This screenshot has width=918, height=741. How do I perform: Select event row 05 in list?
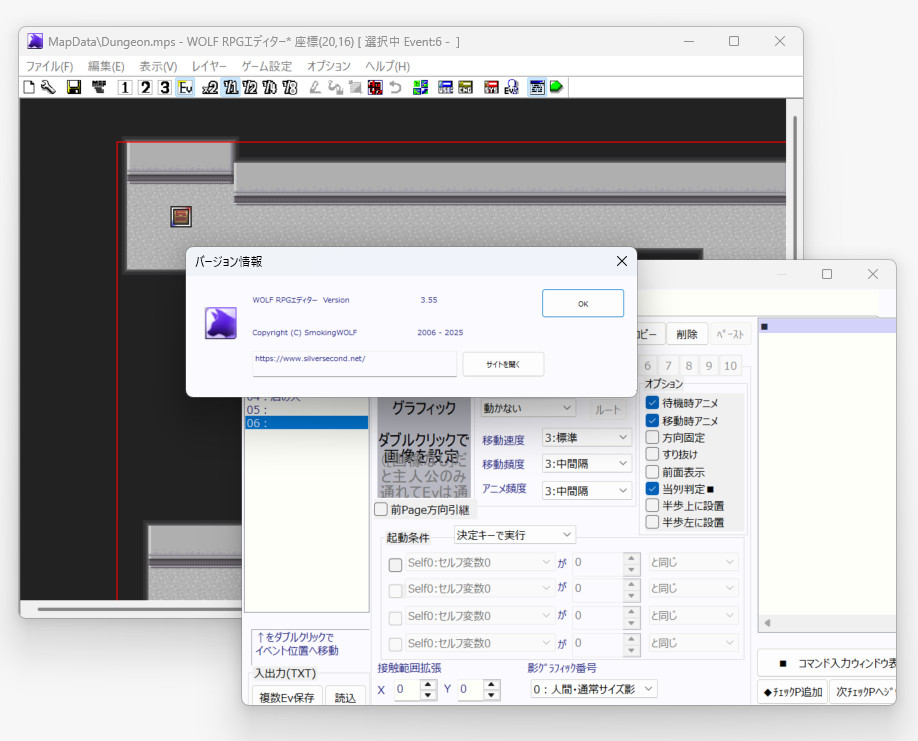(x=307, y=410)
